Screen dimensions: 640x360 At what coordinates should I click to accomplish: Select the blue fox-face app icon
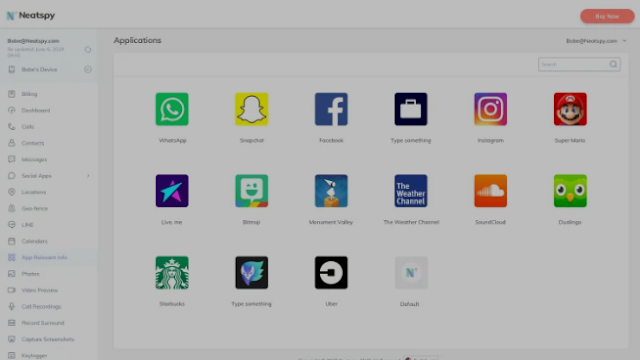click(x=251, y=272)
